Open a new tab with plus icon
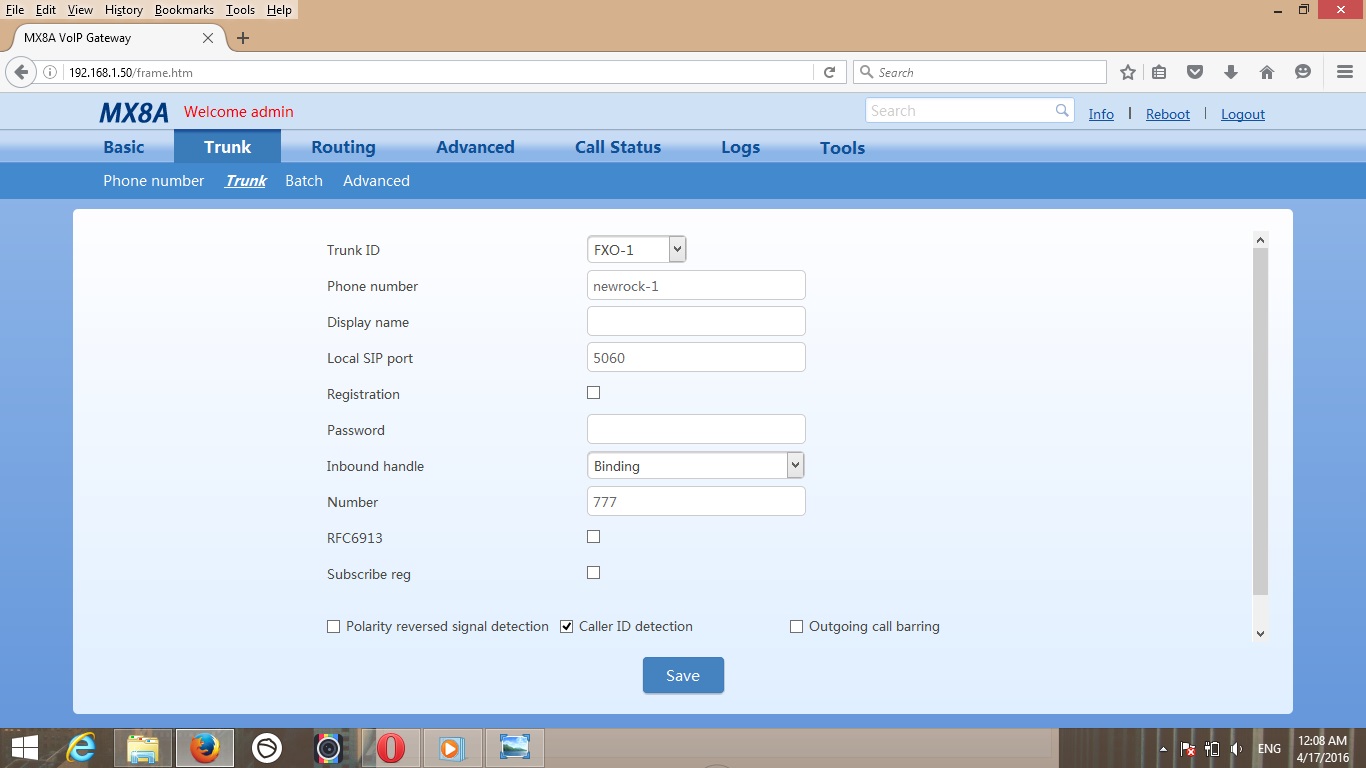Screen dimensions: 1366x768 tap(243, 38)
